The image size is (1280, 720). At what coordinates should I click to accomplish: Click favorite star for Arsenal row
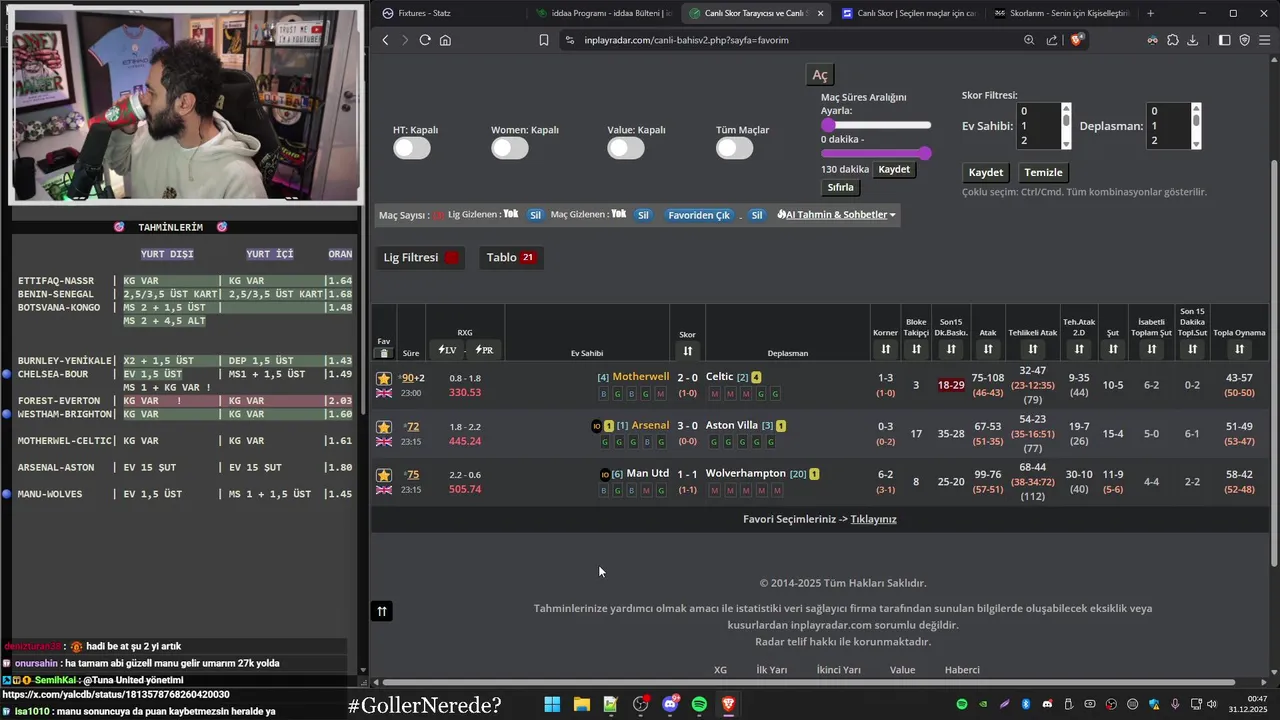click(384, 427)
